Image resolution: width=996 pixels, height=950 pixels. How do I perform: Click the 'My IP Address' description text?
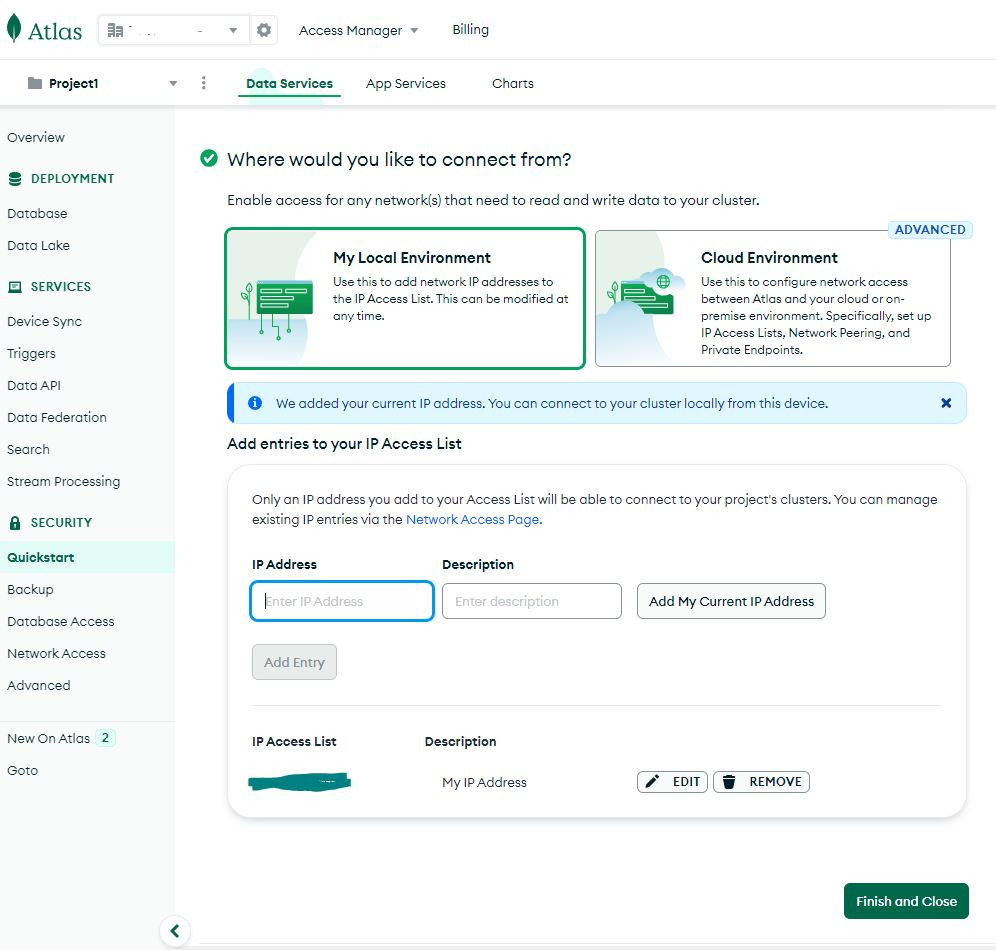(x=484, y=782)
